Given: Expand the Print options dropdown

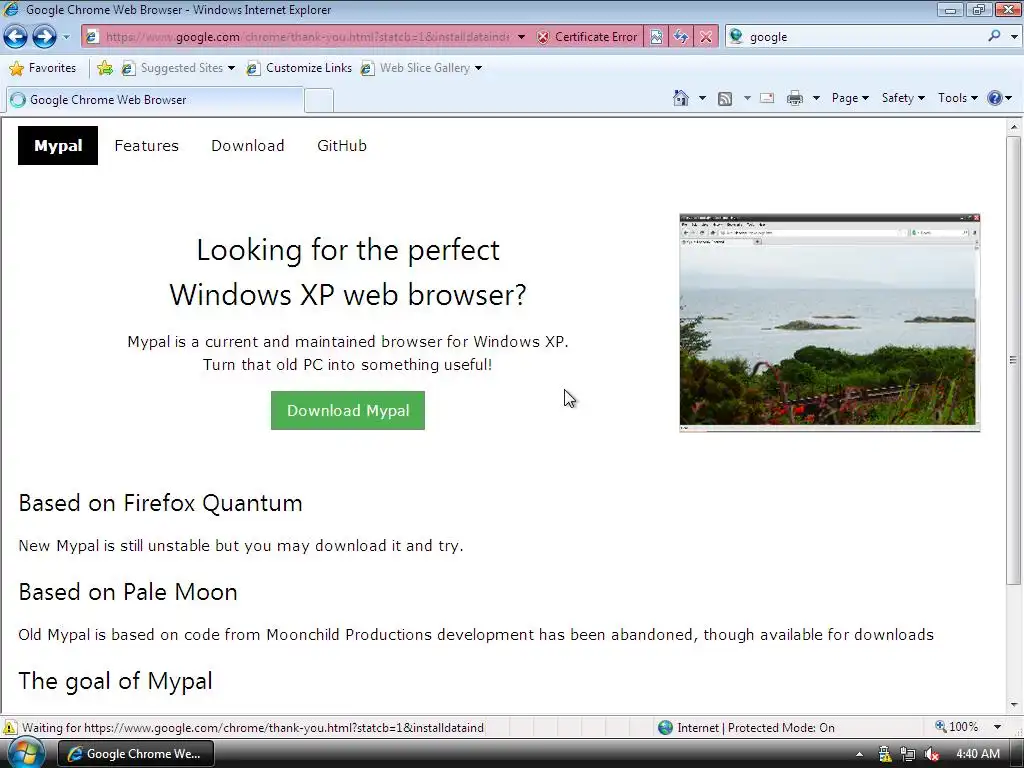Looking at the screenshot, I should [x=816, y=98].
